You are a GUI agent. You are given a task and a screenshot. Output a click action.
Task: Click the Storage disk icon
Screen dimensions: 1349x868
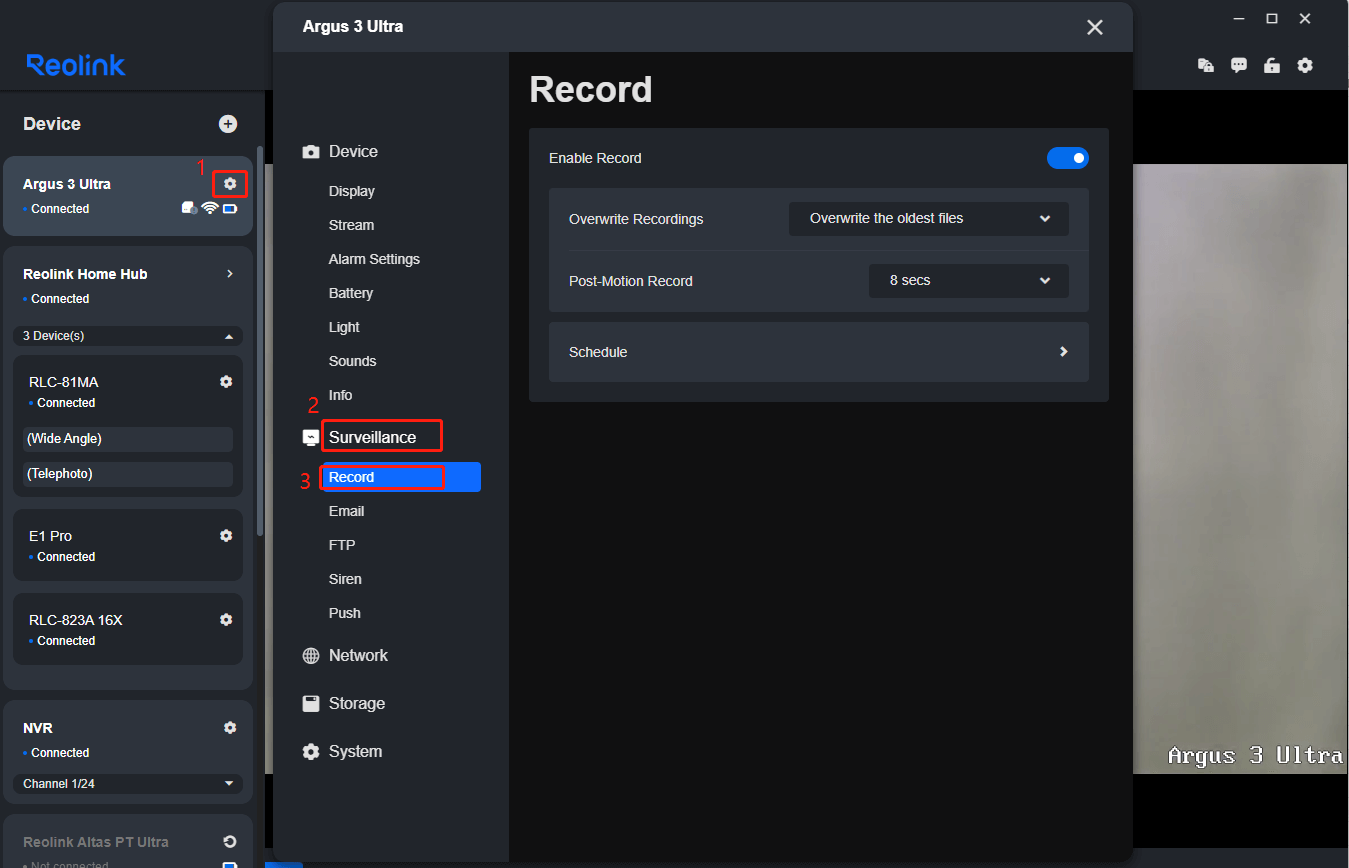pos(311,704)
